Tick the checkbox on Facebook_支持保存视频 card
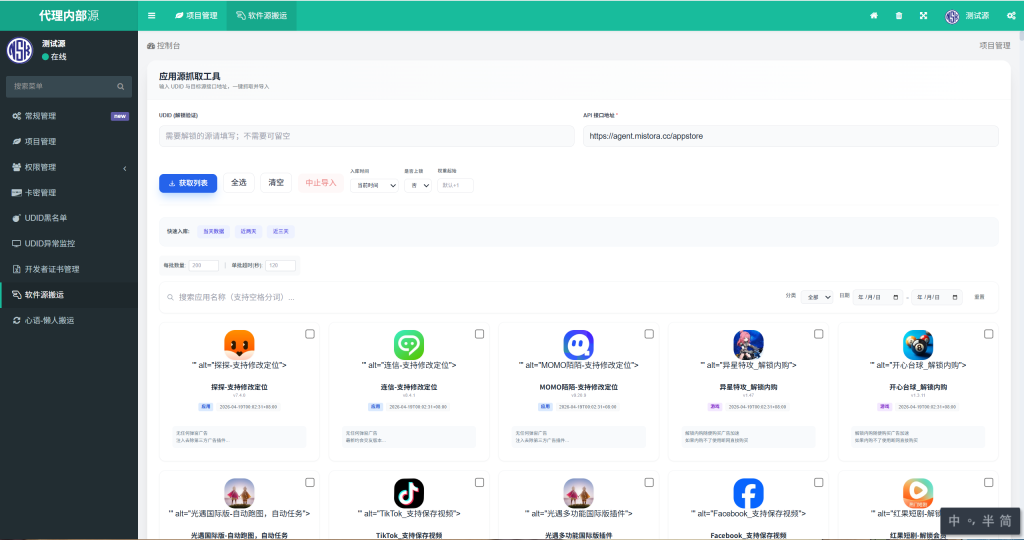Image resolution: width=1024 pixels, height=540 pixels. [818, 483]
